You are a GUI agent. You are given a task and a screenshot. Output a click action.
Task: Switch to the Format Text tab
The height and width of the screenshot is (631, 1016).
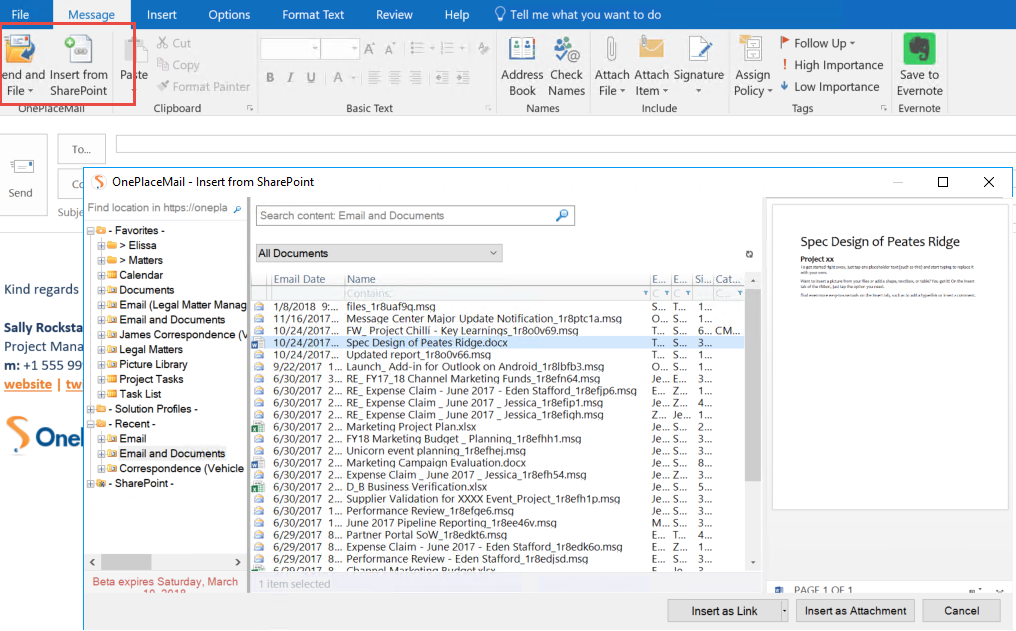click(x=313, y=14)
